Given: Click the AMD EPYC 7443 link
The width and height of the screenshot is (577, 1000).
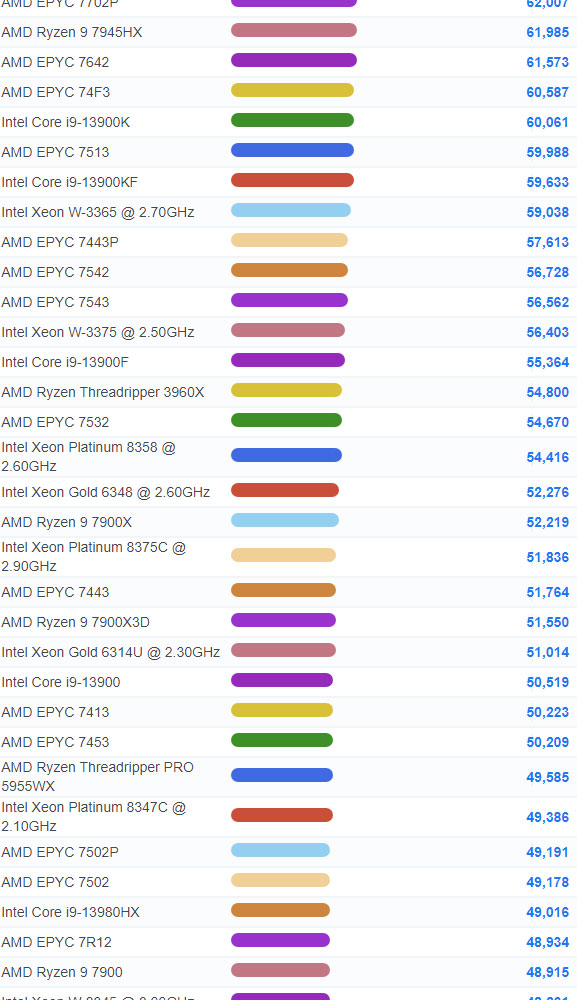Looking at the screenshot, I should pos(55,592).
